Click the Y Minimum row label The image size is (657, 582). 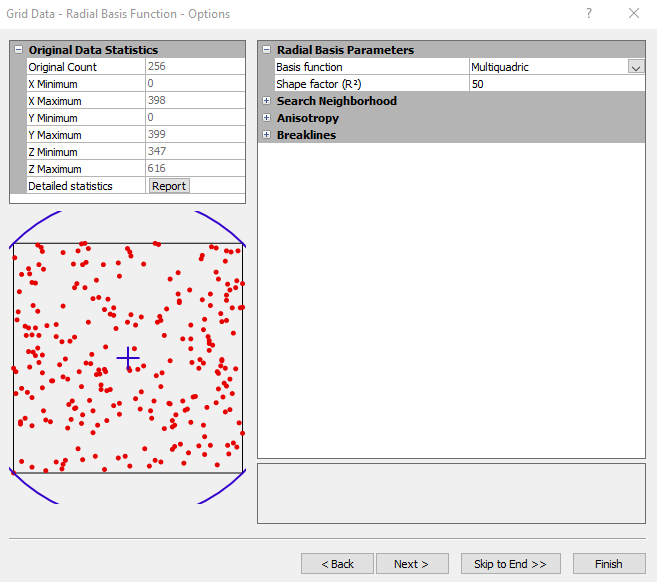point(53,118)
